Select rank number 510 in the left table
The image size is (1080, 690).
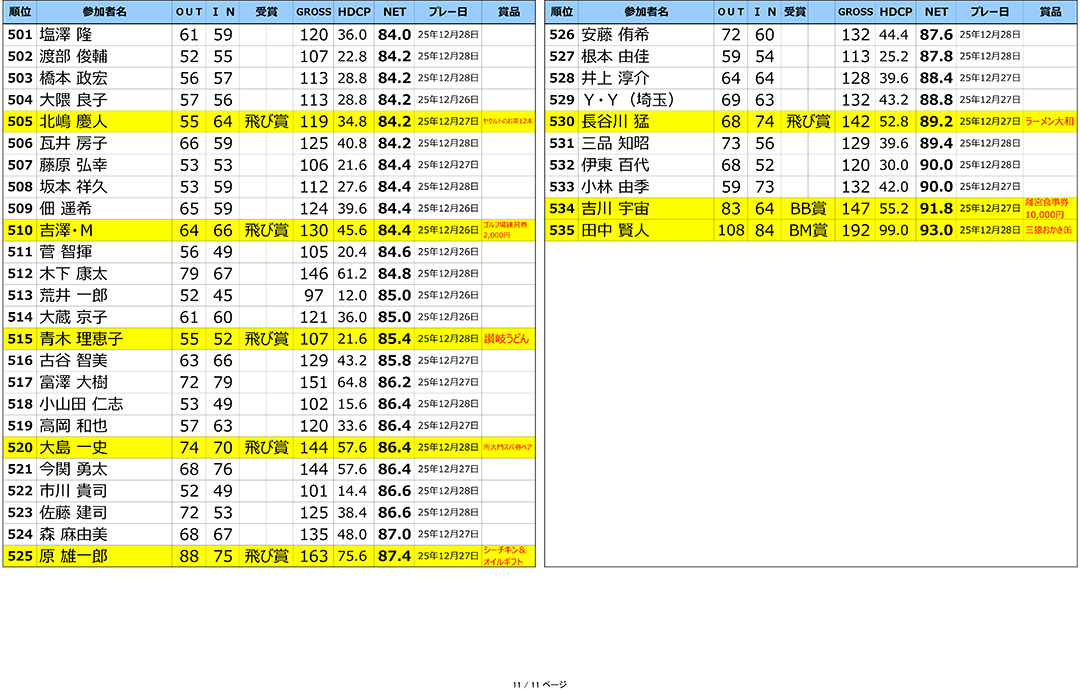point(20,230)
